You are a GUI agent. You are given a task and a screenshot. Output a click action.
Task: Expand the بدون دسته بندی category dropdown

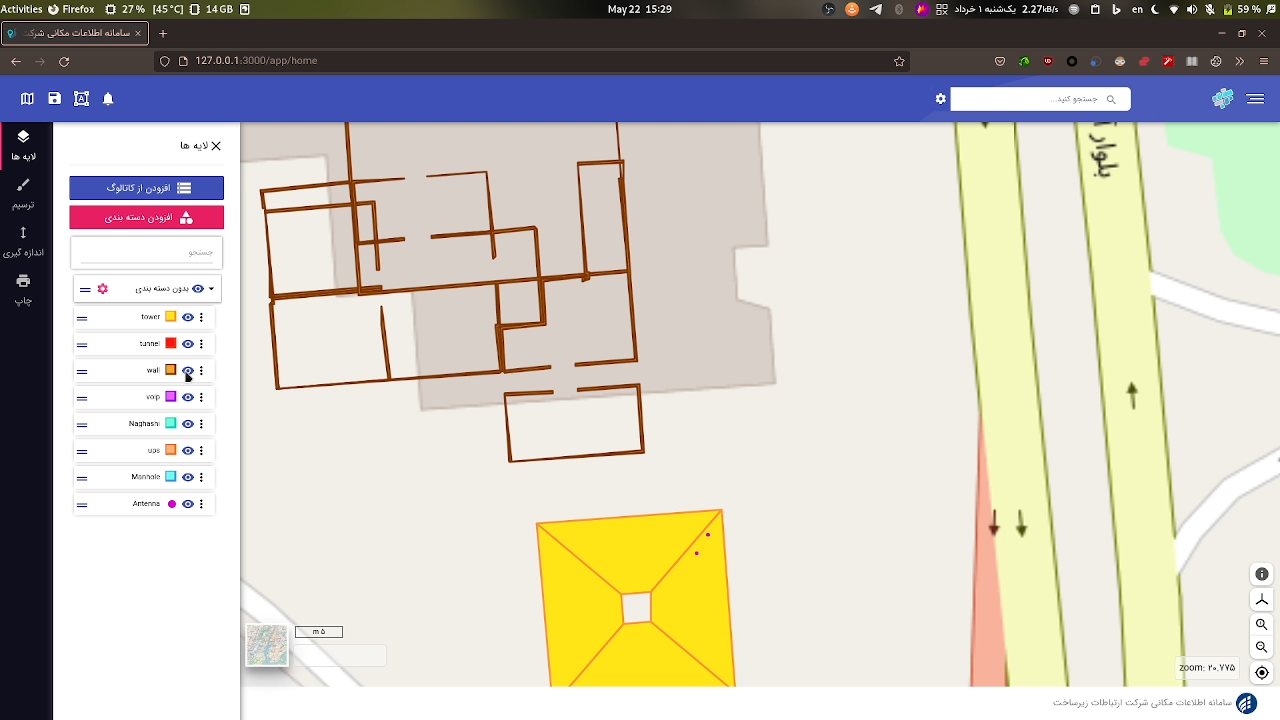coord(211,288)
